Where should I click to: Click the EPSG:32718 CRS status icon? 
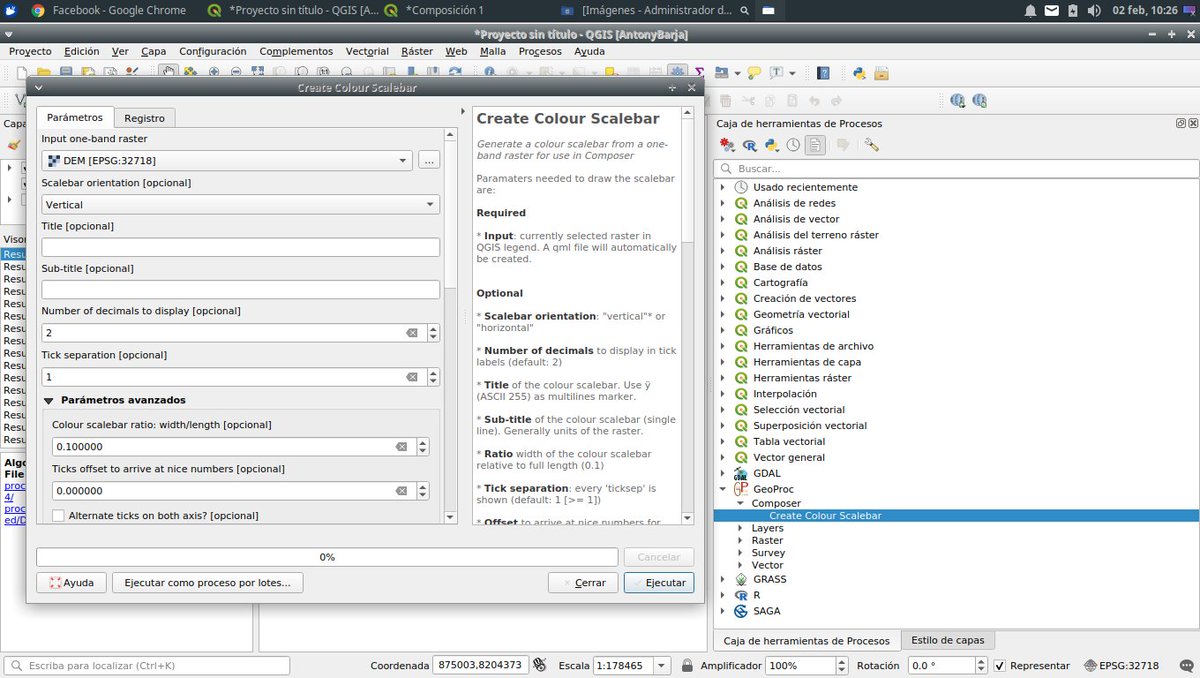tap(1122, 665)
